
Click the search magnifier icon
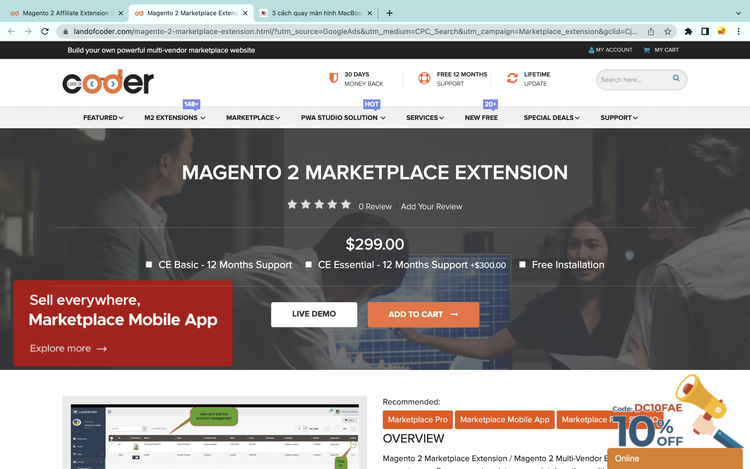pyautogui.click(x=676, y=79)
